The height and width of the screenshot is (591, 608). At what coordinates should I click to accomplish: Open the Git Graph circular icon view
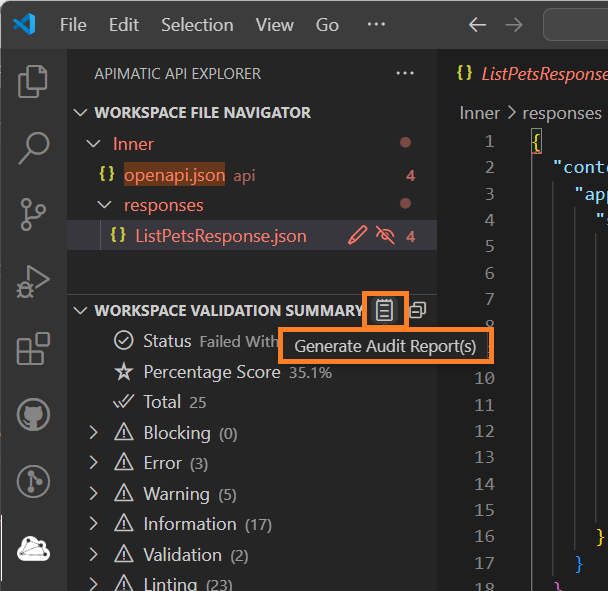(33, 481)
